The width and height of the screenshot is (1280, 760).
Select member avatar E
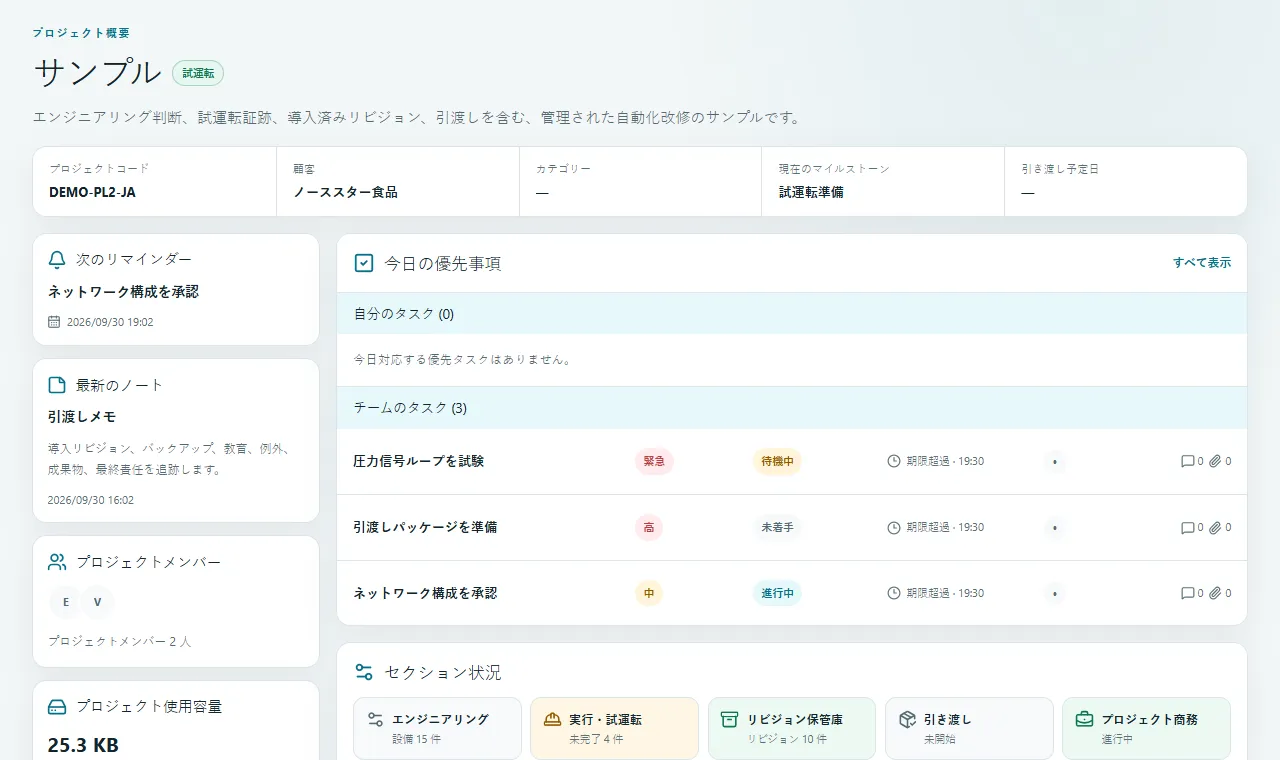pyautogui.click(x=65, y=602)
